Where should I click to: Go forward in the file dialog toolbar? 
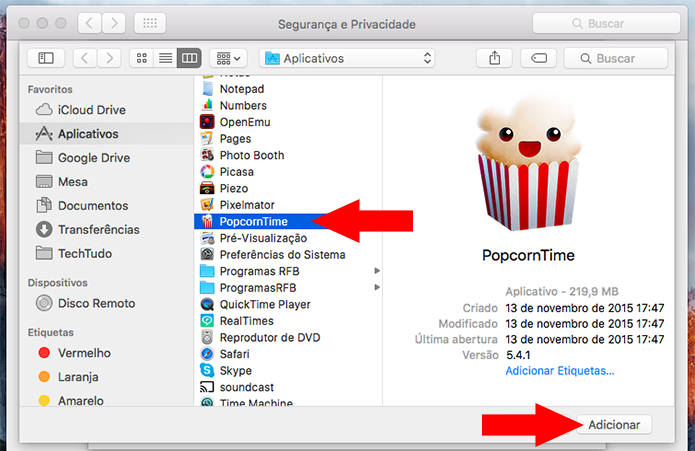point(109,58)
